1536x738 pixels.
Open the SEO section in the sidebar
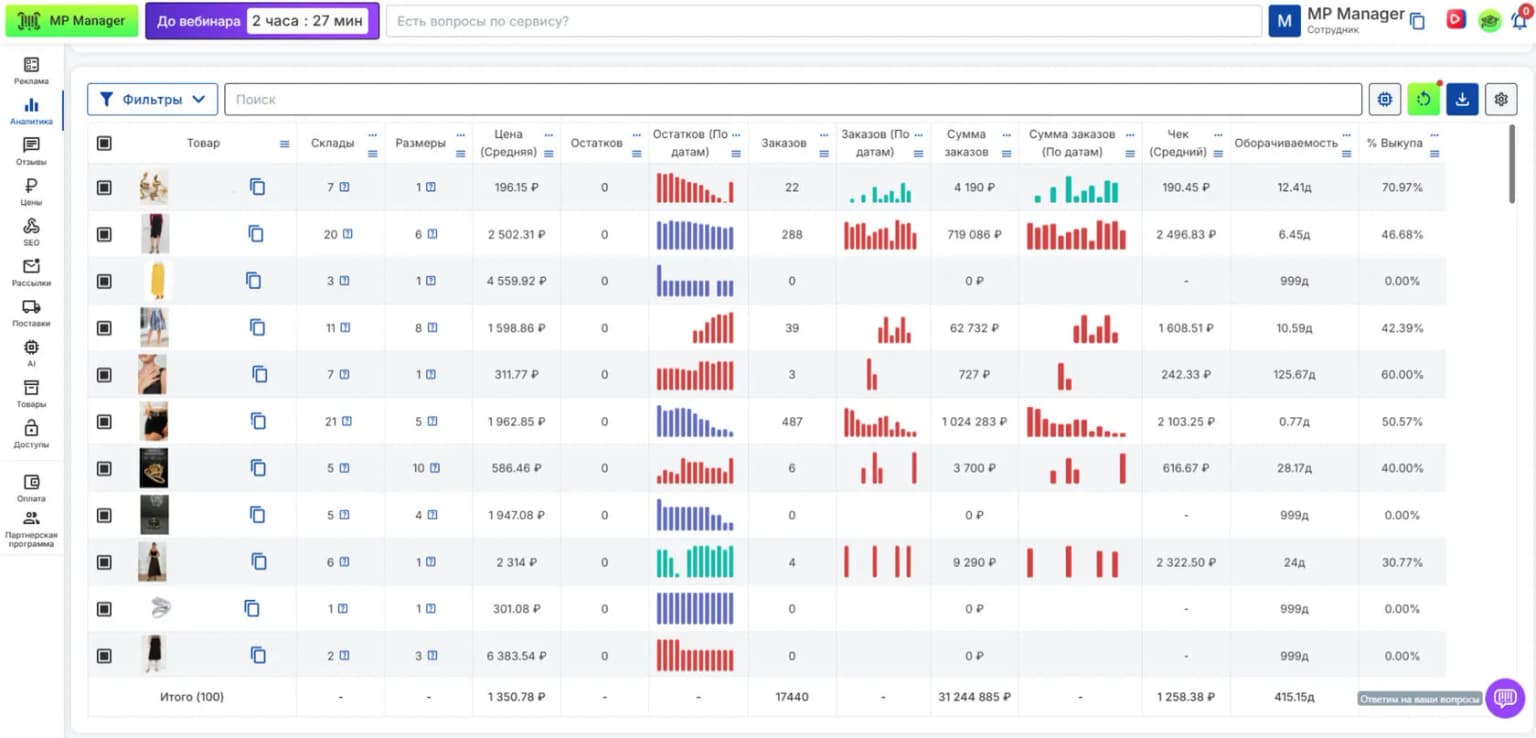(x=31, y=232)
